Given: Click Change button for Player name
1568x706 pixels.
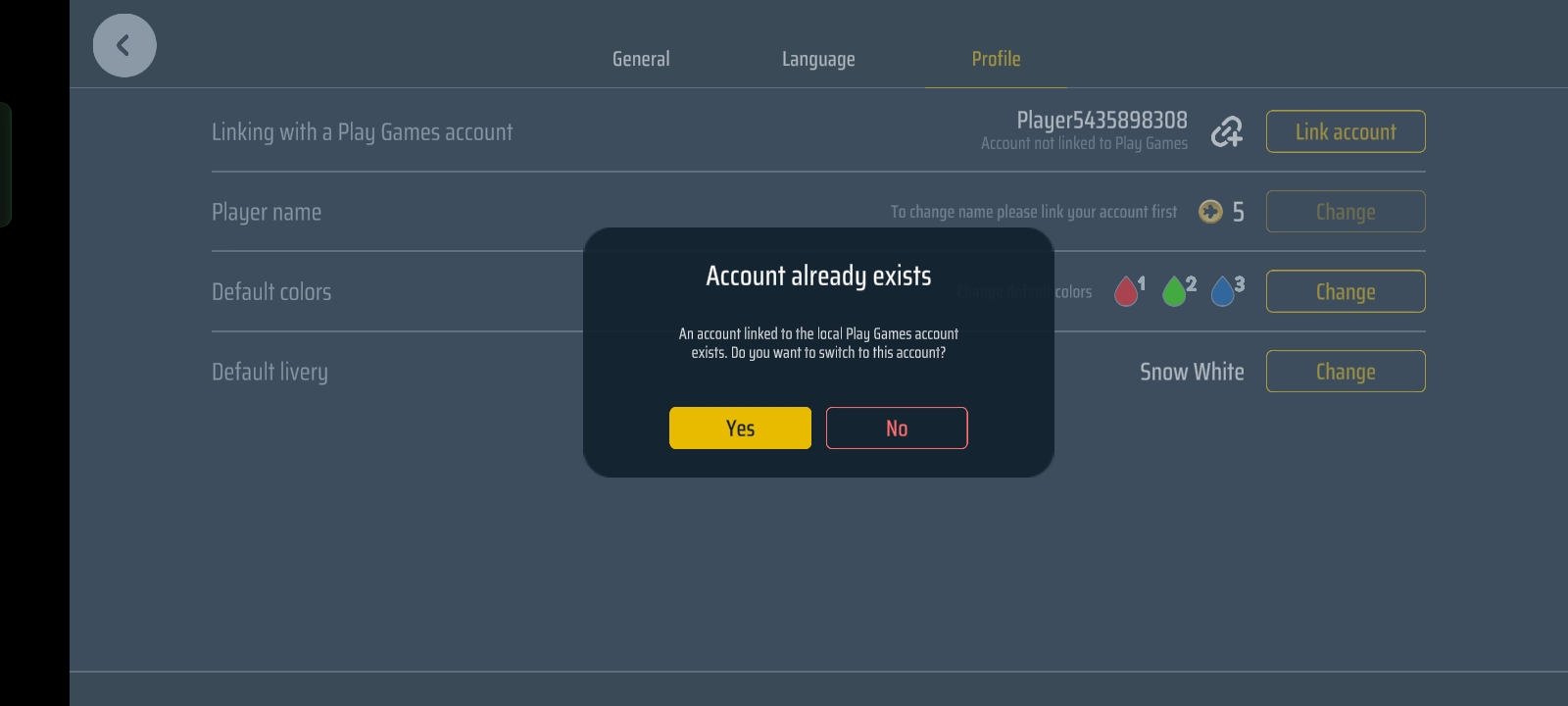Looking at the screenshot, I should (x=1346, y=212).
